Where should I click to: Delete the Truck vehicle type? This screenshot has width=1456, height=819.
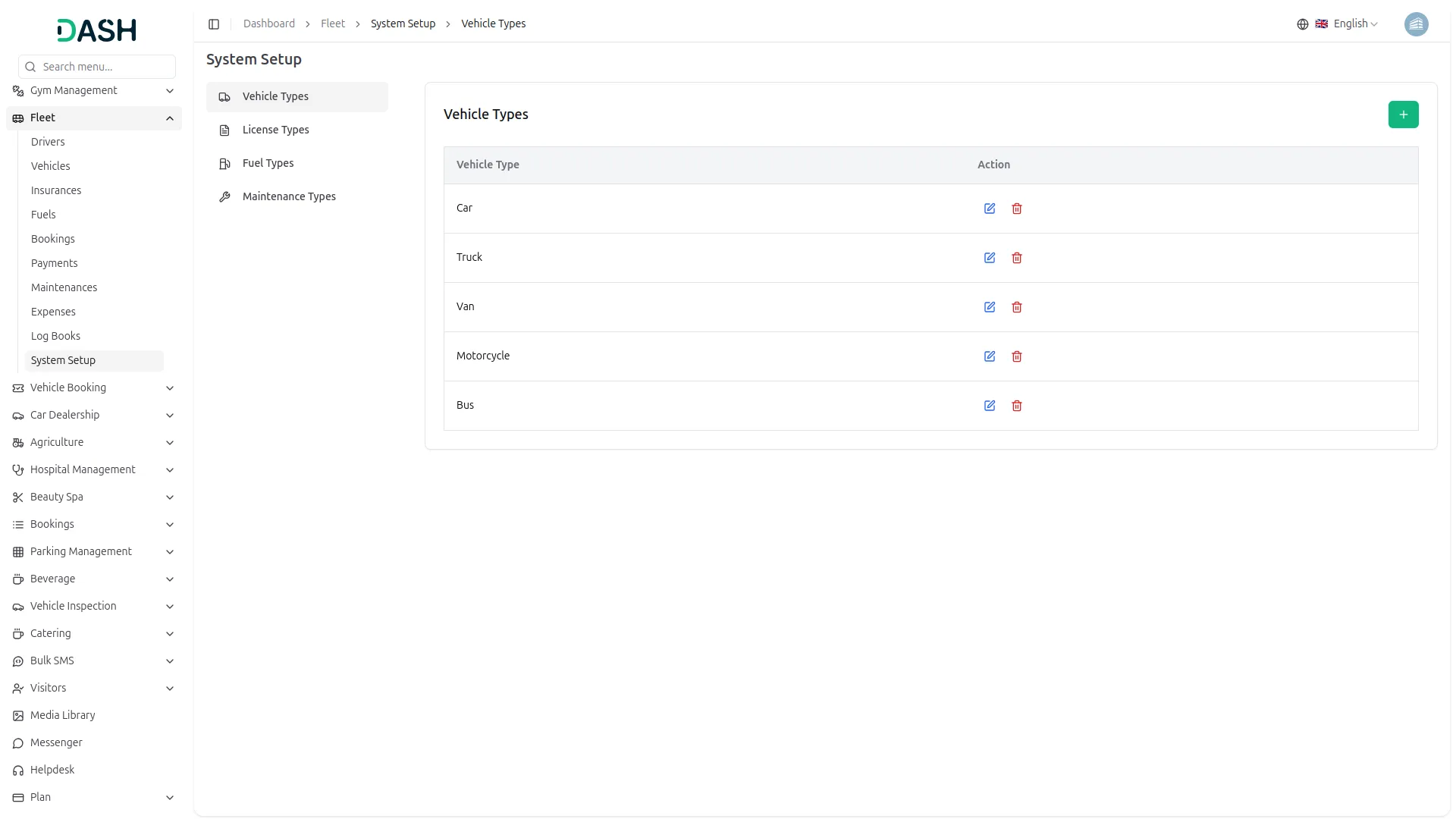(x=1017, y=258)
